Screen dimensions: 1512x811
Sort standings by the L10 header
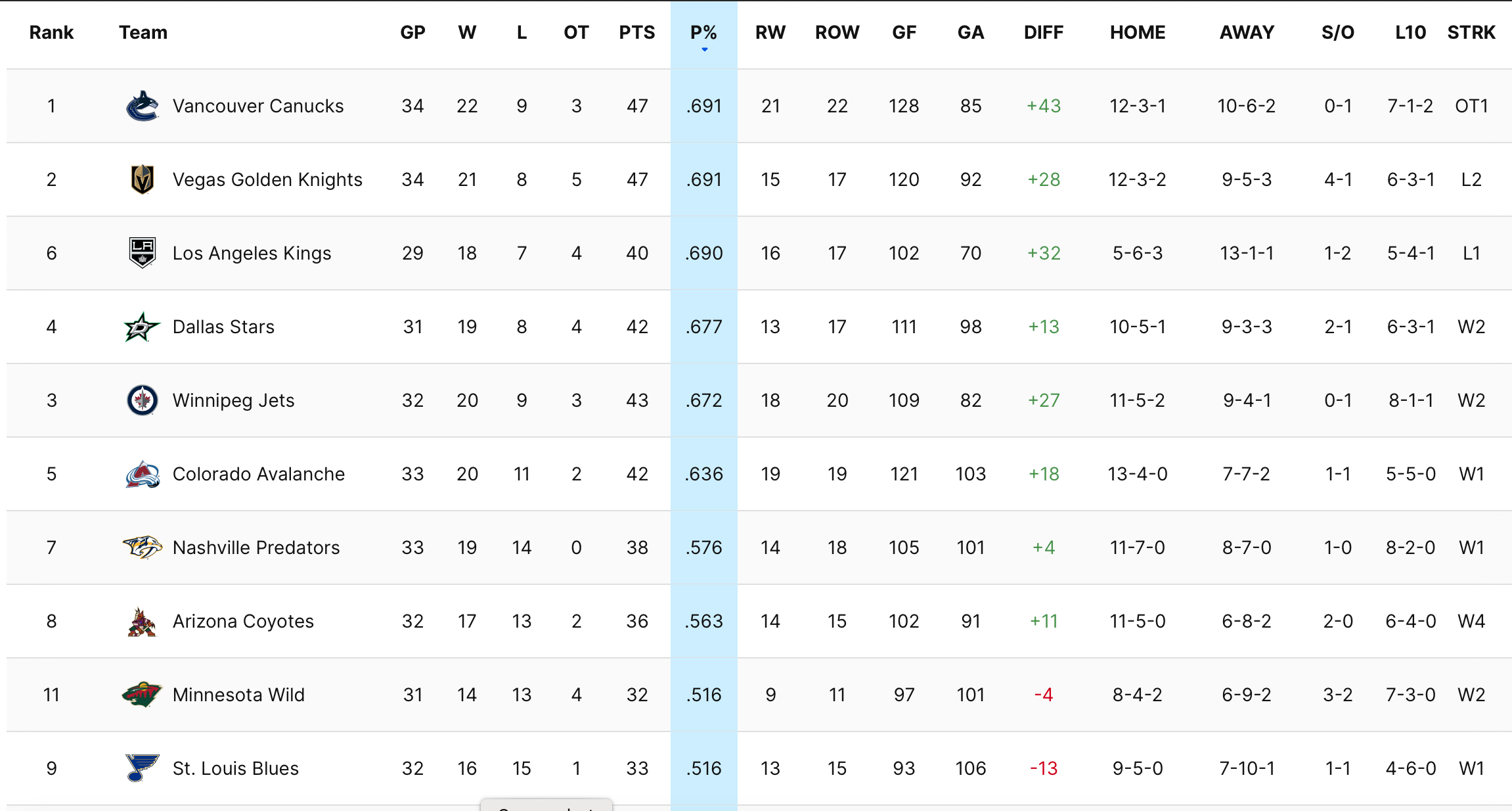pyautogui.click(x=1410, y=33)
